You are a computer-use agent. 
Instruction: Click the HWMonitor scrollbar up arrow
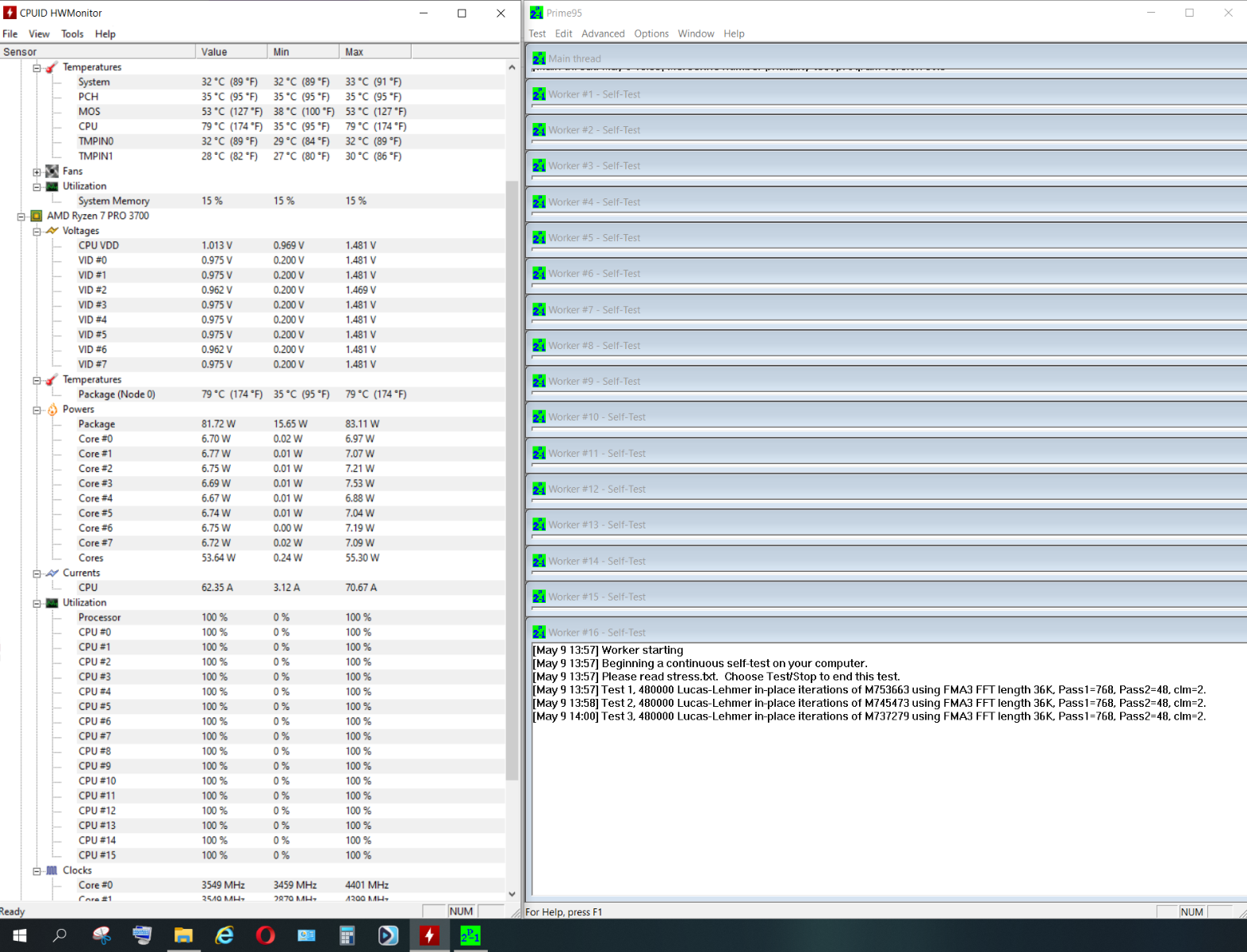[512, 67]
